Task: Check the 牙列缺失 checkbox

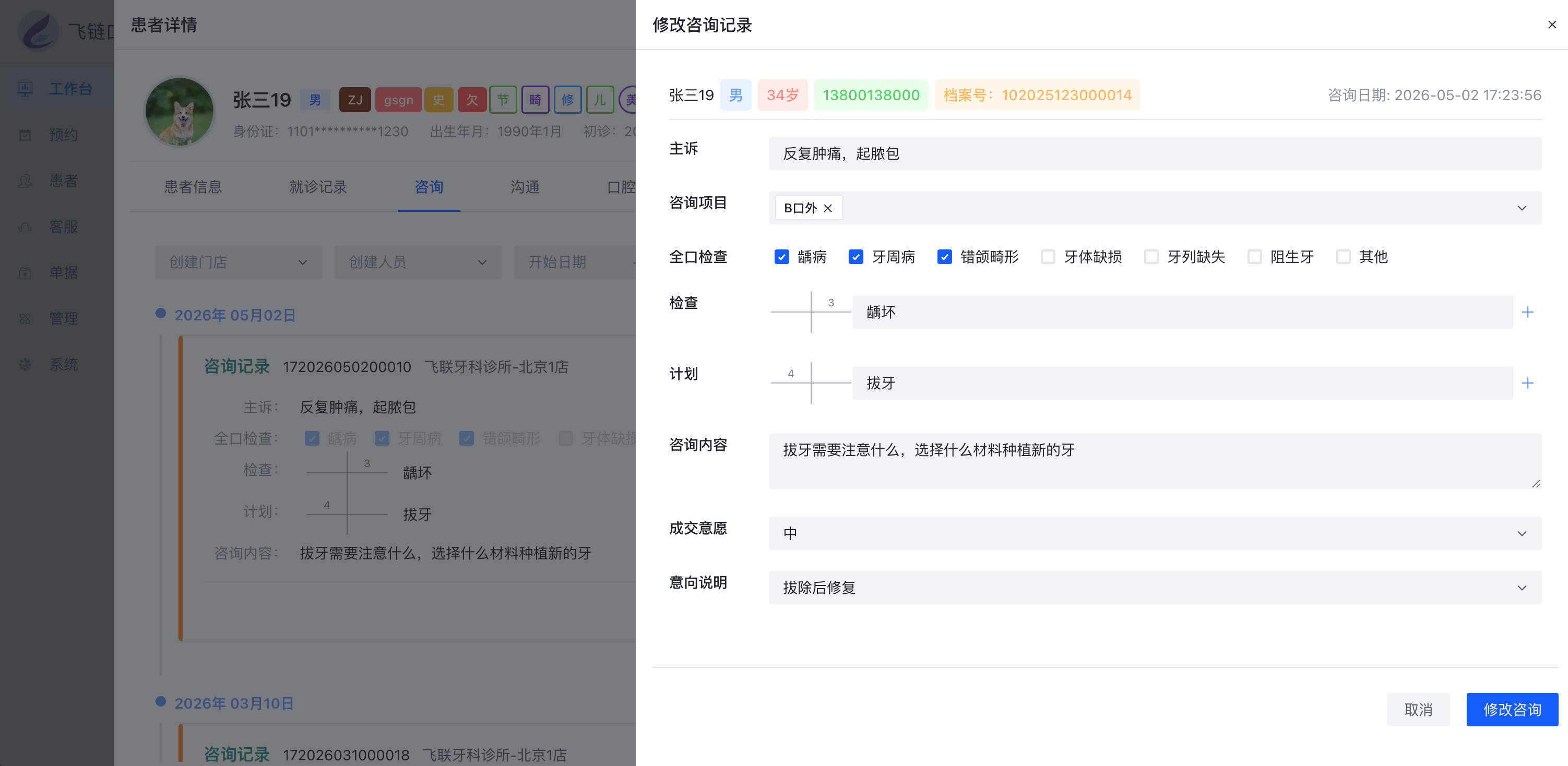Action: click(1151, 257)
